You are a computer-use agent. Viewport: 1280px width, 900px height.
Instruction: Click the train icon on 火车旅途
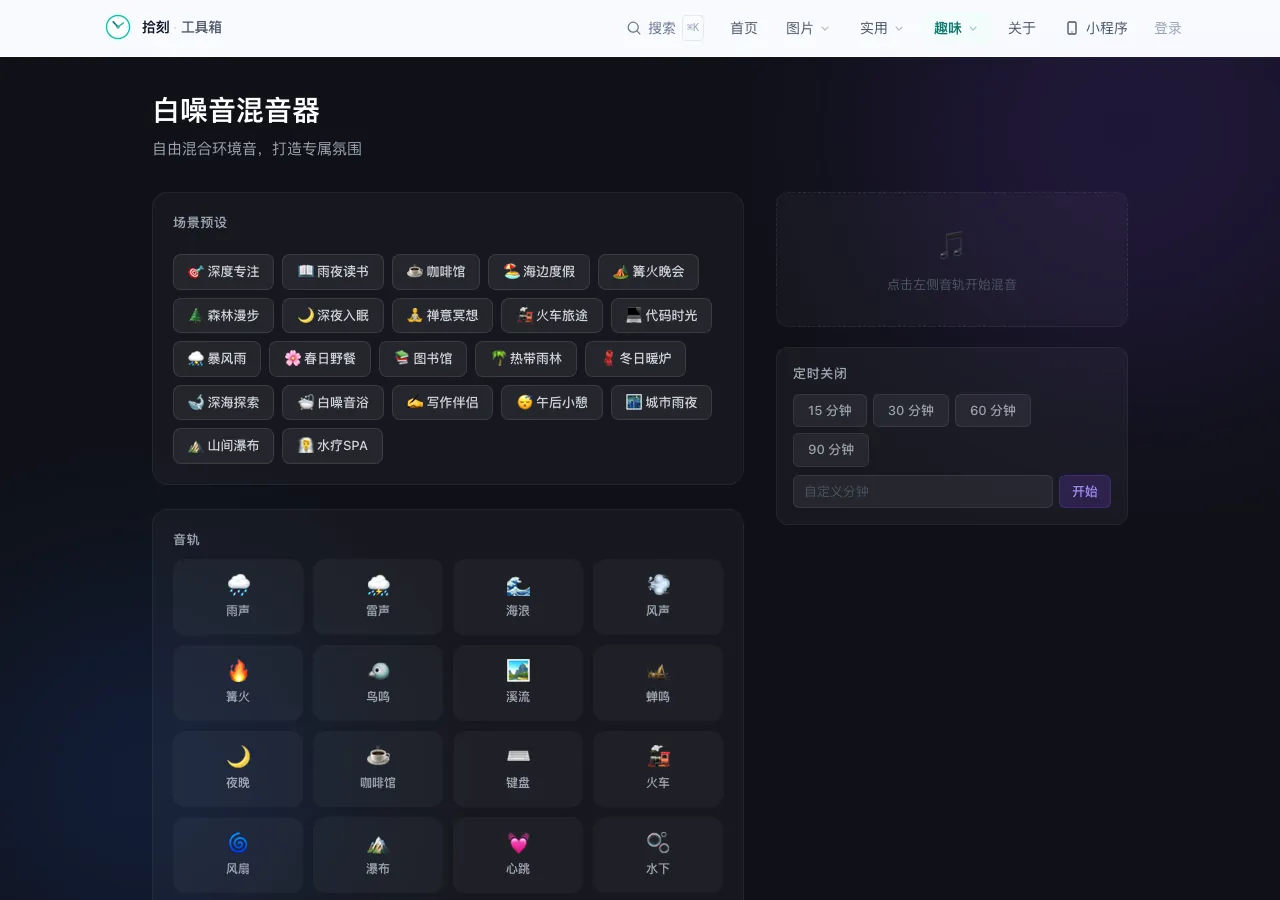(525, 315)
